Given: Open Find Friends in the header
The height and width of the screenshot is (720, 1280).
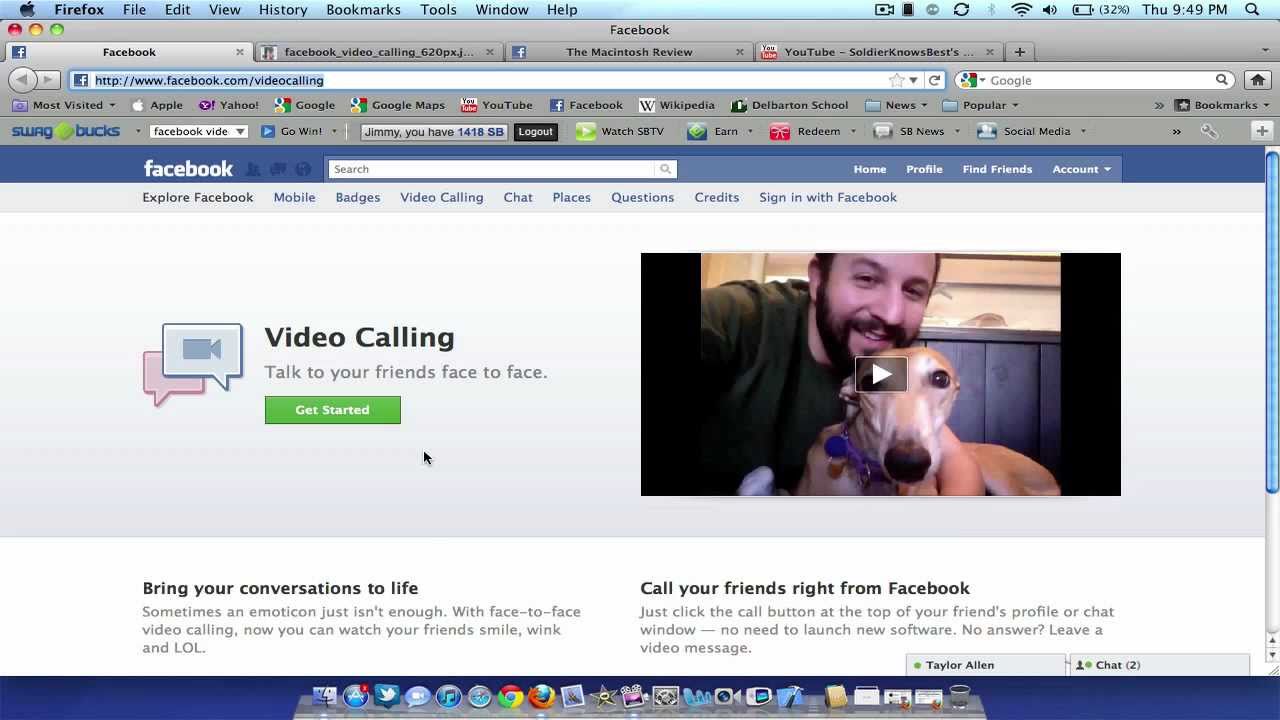Looking at the screenshot, I should [997, 169].
